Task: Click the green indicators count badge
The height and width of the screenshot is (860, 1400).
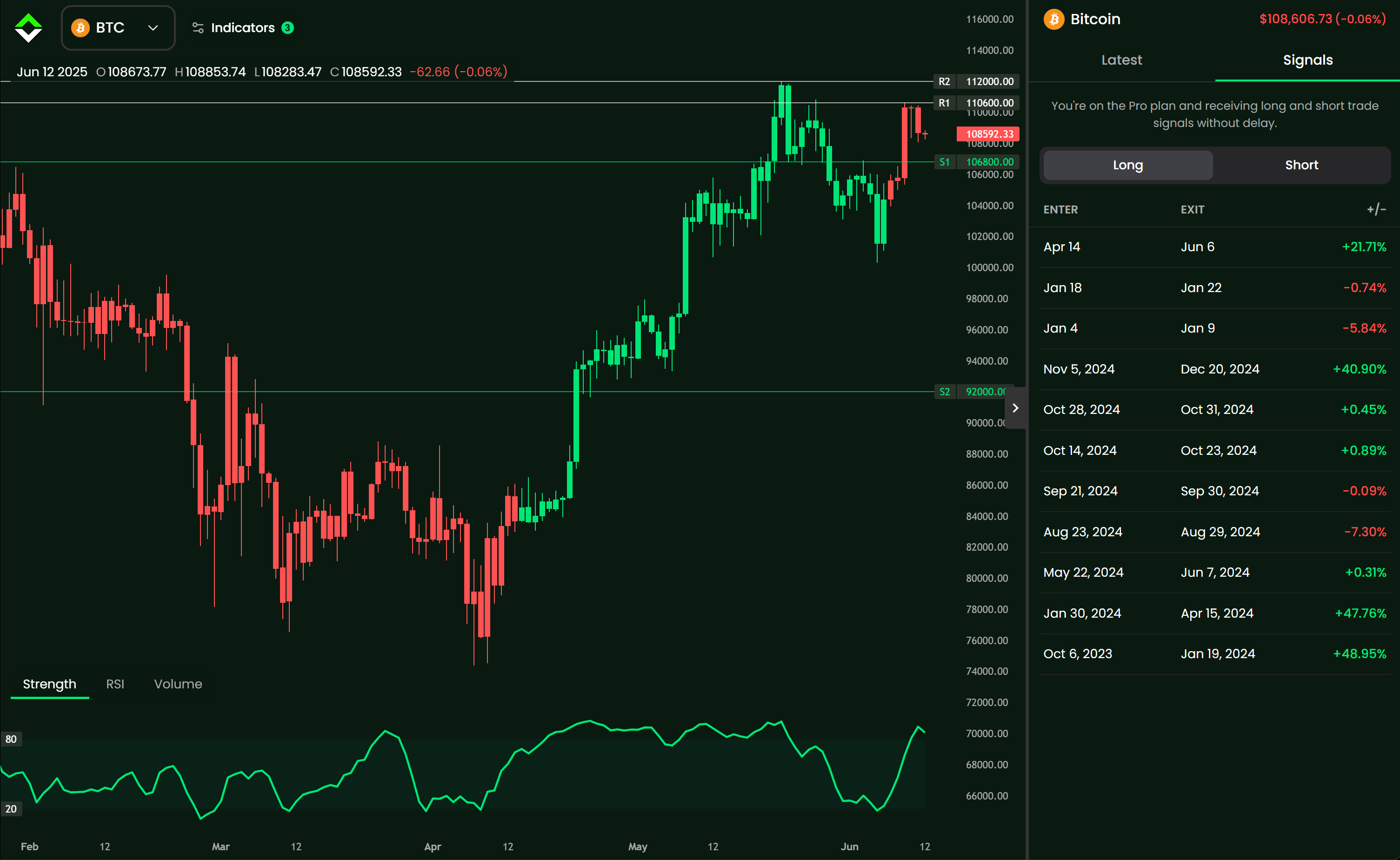Action: pos(288,28)
